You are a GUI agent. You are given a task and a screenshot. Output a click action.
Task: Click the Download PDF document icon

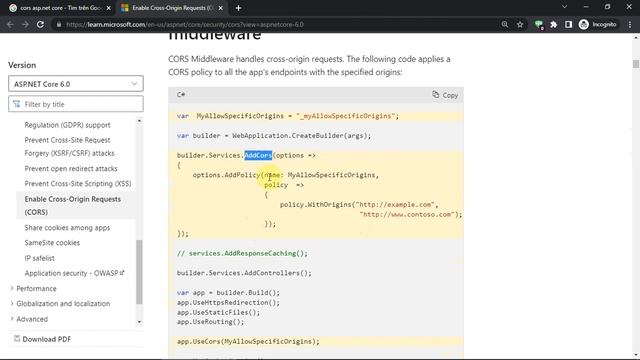point(17,338)
